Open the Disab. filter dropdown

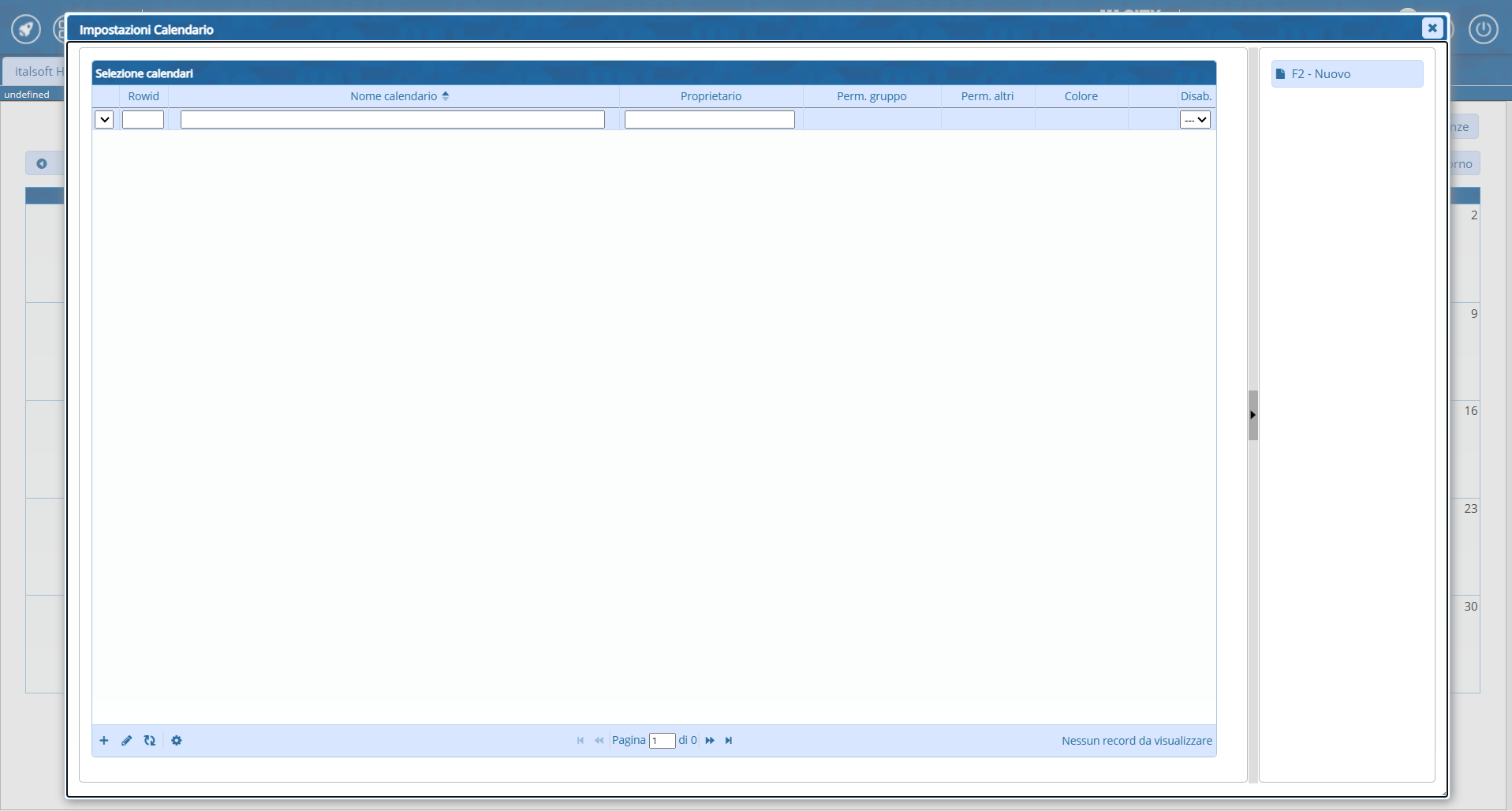(1195, 120)
